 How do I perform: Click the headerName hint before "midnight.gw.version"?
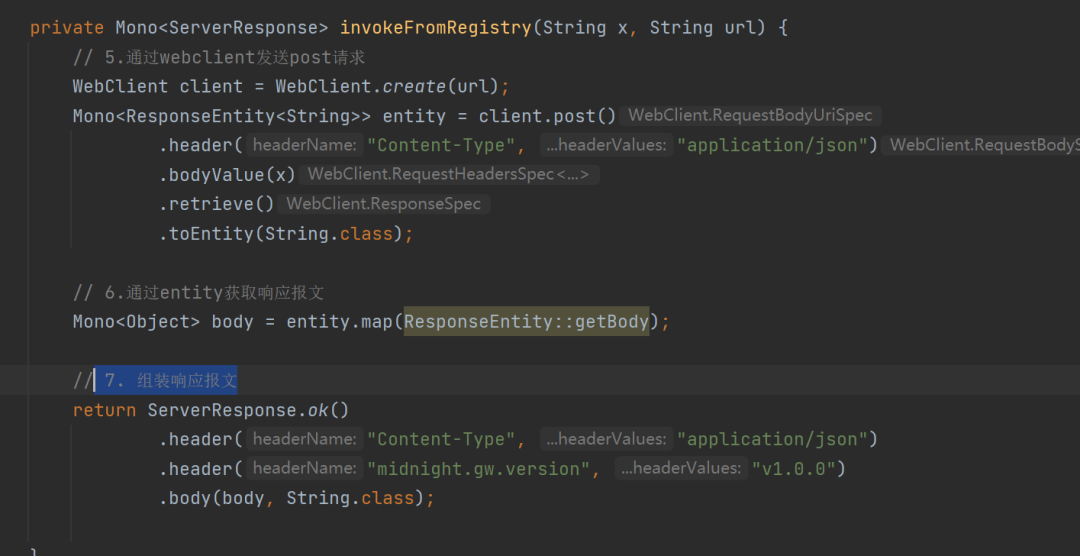[x=304, y=469]
